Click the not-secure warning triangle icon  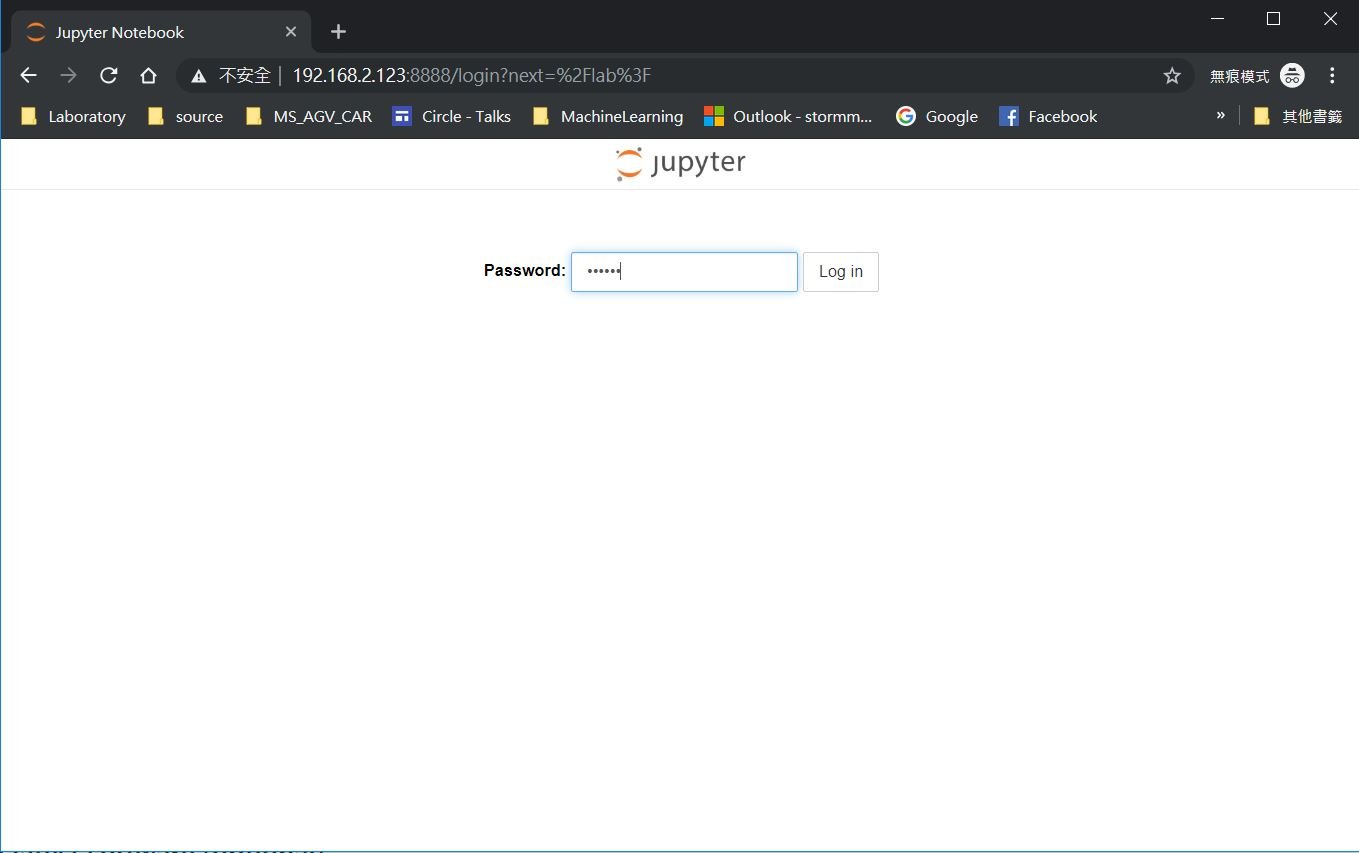[x=199, y=76]
